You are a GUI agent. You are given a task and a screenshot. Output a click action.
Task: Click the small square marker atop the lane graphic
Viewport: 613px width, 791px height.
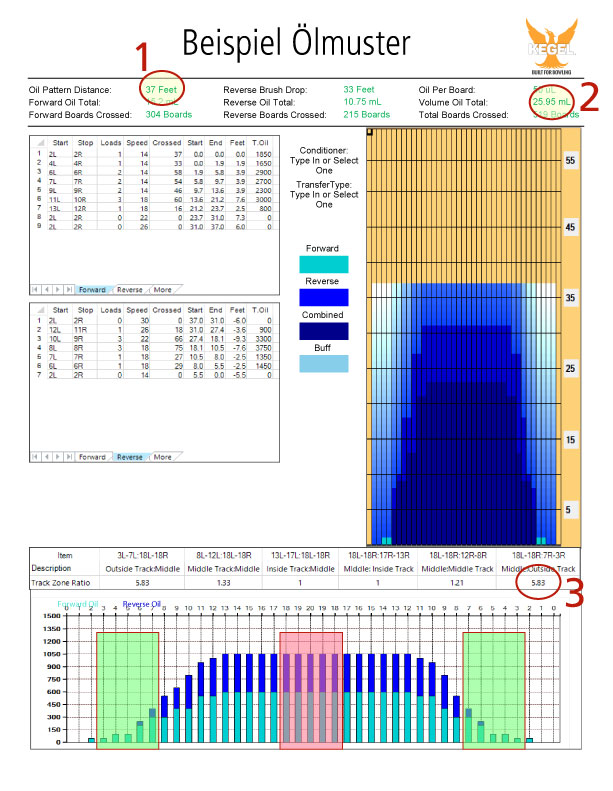[x=370, y=132]
